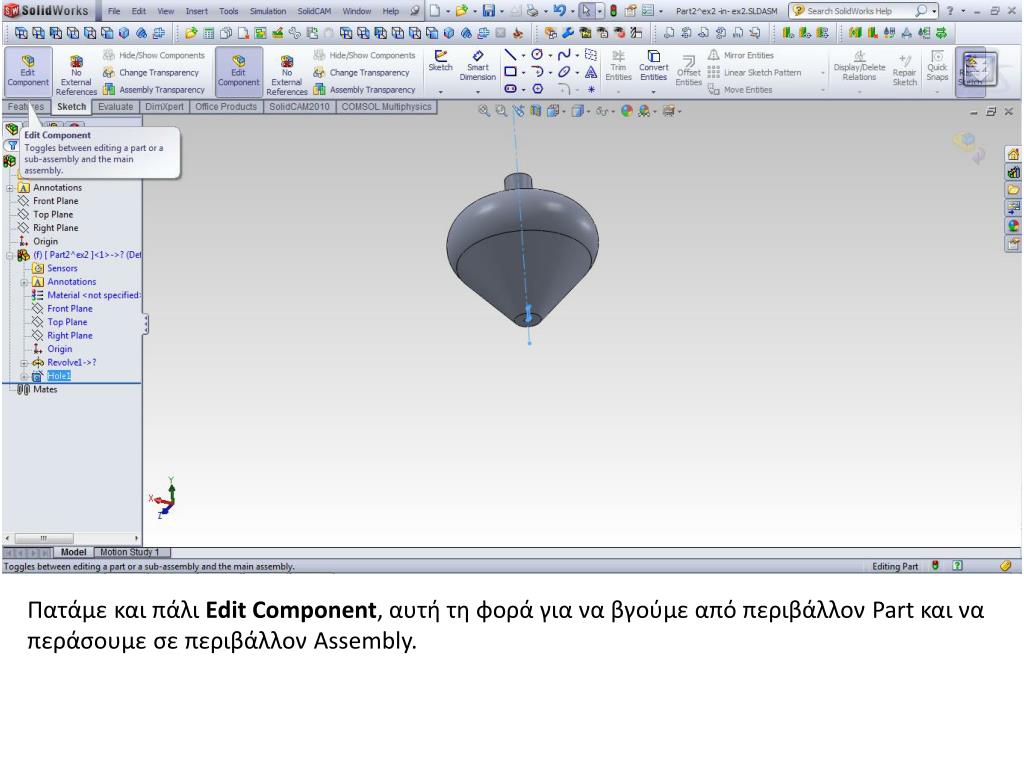Viewport: 1024px width, 768px height.
Task: Open dropdown arrow beside Line tool
Action: 523,56
